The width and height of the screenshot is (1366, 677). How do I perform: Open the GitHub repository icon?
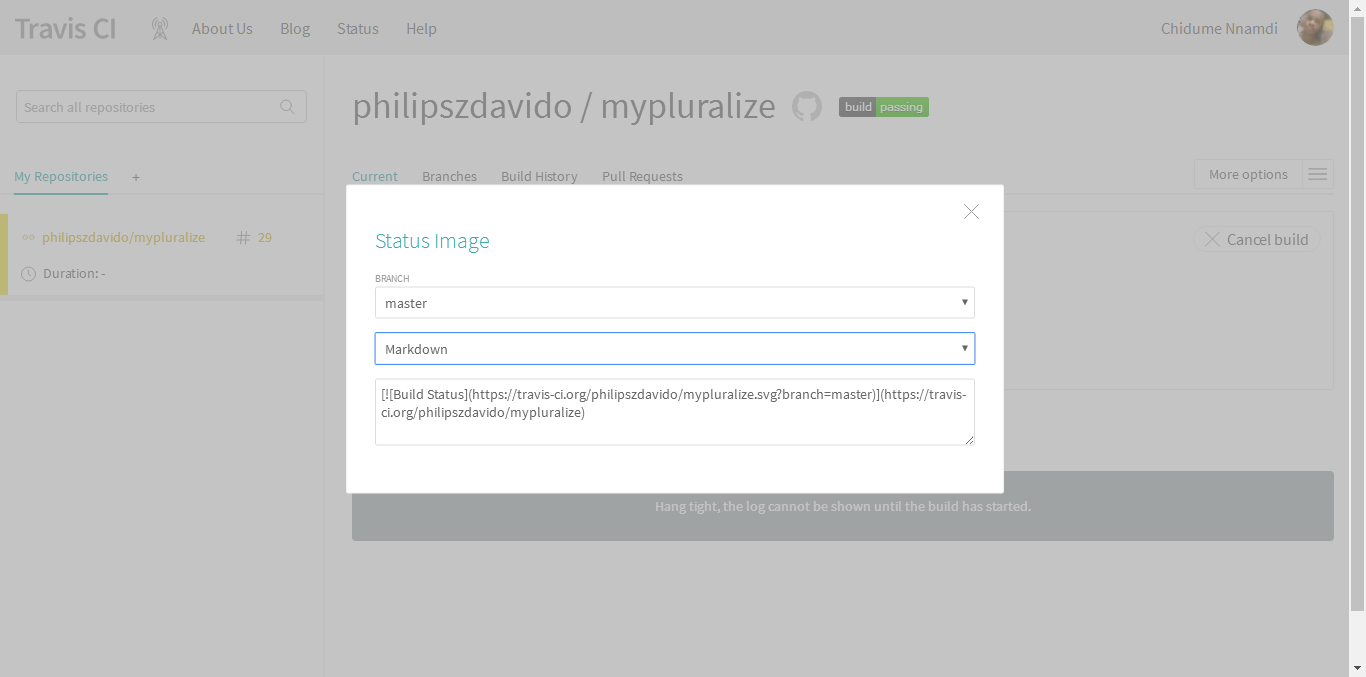pyautogui.click(x=807, y=107)
